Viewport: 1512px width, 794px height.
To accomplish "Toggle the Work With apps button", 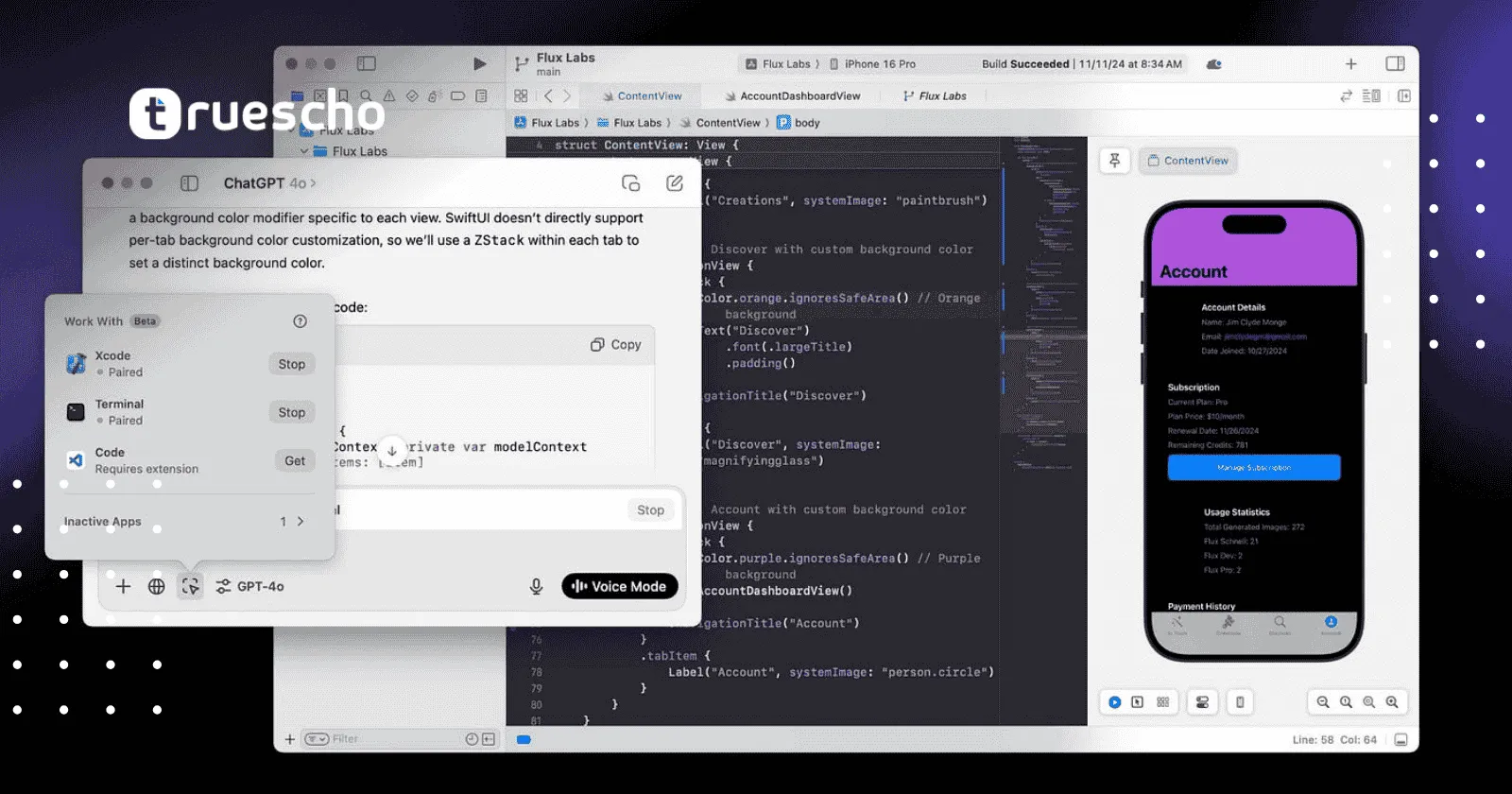I will pyautogui.click(x=190, y=586).
